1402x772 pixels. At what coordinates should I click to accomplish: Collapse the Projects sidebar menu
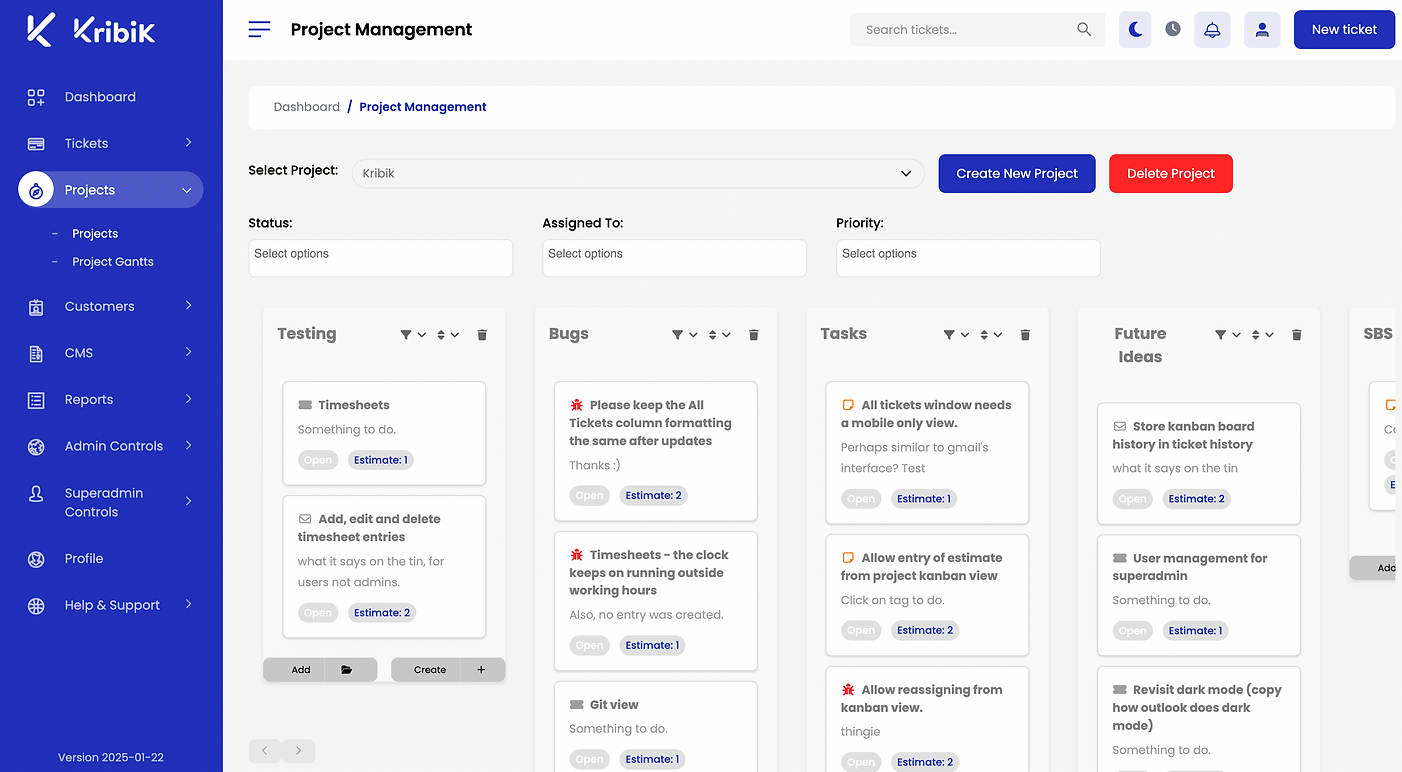pos(110,190)
